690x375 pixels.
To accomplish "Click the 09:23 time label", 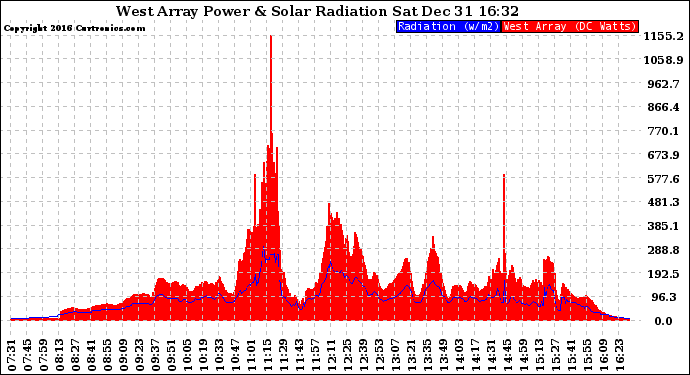I will tap(140, 355).
